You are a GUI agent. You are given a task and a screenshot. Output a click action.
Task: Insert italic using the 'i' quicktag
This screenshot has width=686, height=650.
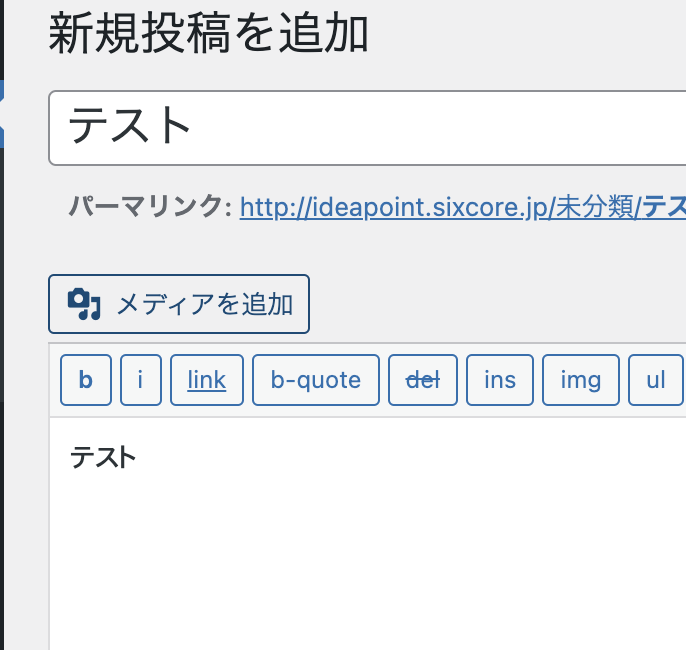pyautogui.click(x=141, y=380)
